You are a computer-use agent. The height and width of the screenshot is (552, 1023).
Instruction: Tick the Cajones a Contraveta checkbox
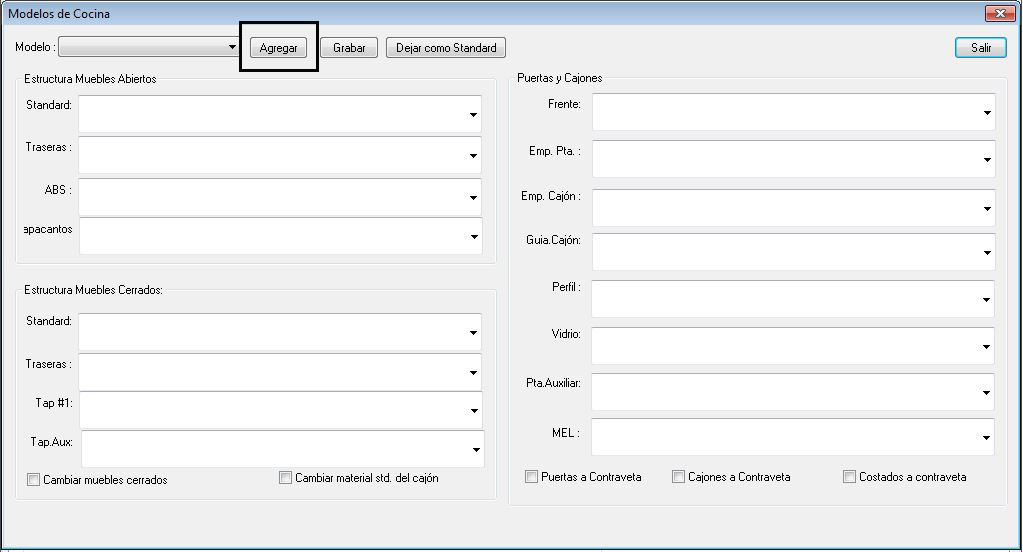tap(679, 477)
